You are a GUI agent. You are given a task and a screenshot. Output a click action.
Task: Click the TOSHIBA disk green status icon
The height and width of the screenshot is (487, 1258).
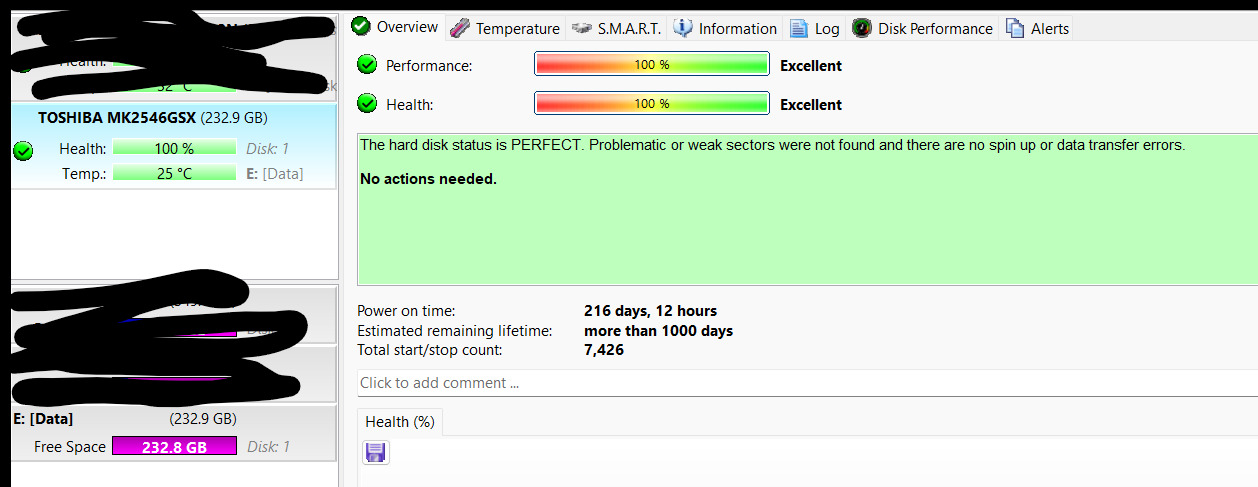23,150
